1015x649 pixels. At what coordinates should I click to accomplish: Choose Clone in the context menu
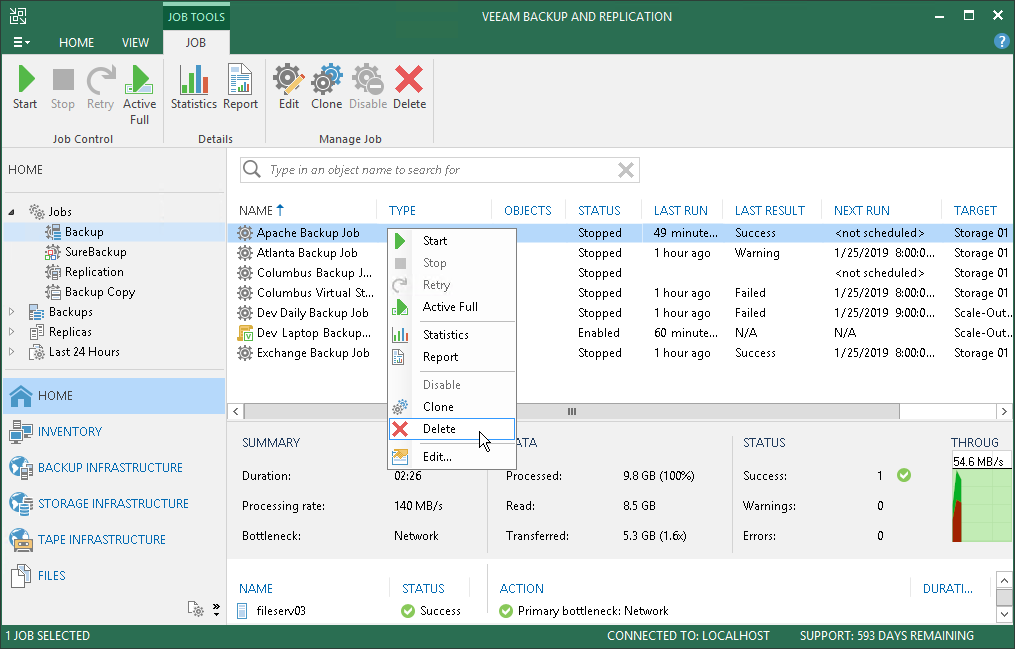452,407
